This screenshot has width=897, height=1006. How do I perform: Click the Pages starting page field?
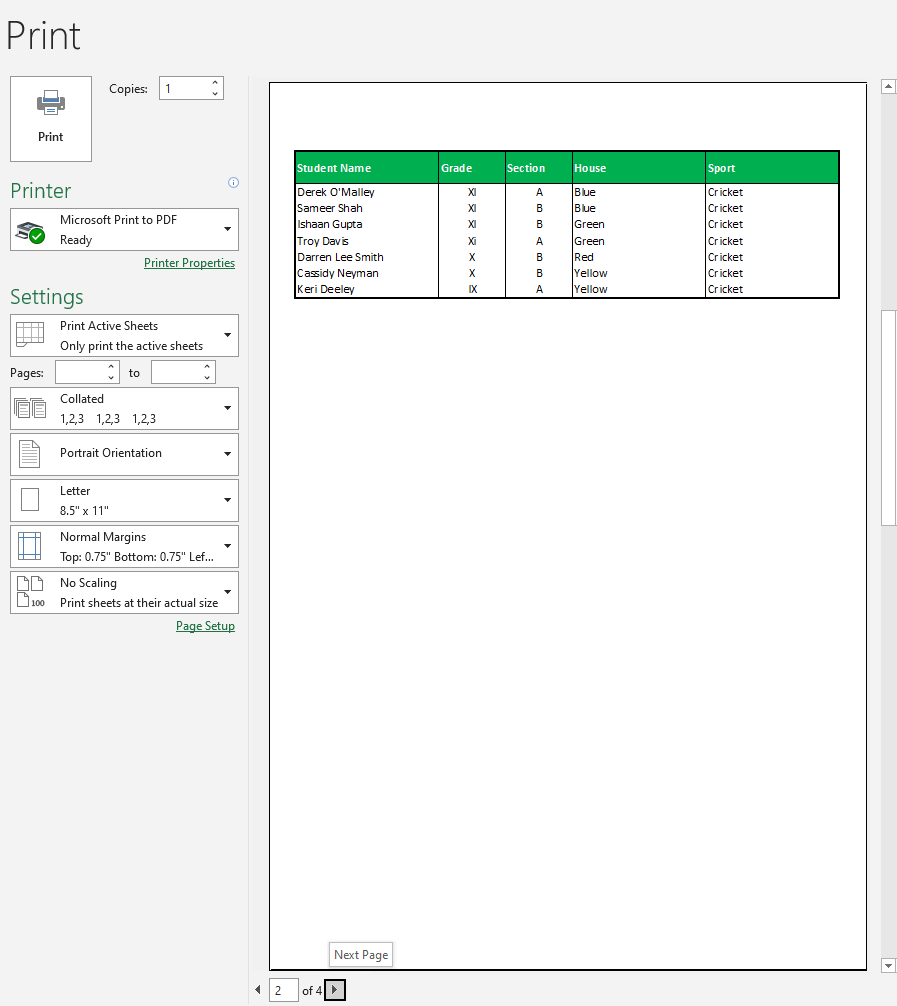[x=80, y=371]
